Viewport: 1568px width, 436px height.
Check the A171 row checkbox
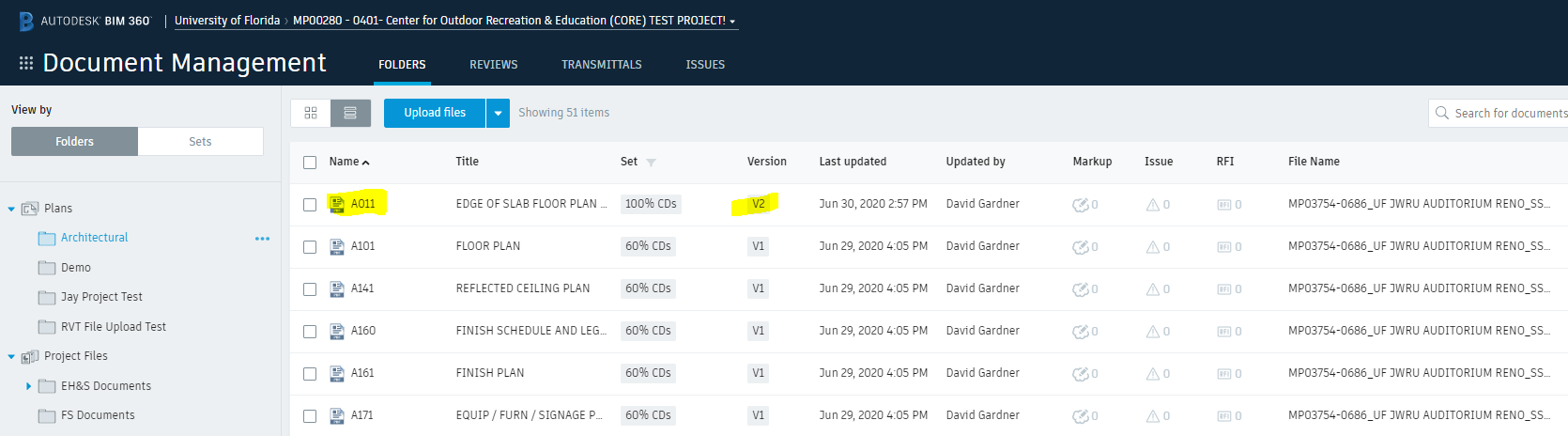point(310,416)
